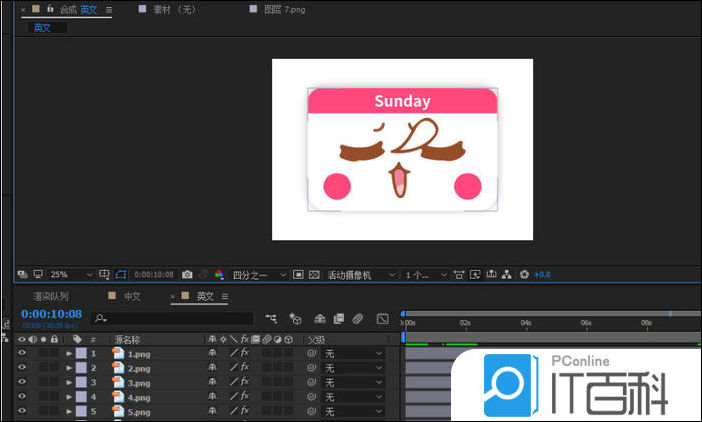Click the 1.png layer label color swatch

tap(81, 353)
